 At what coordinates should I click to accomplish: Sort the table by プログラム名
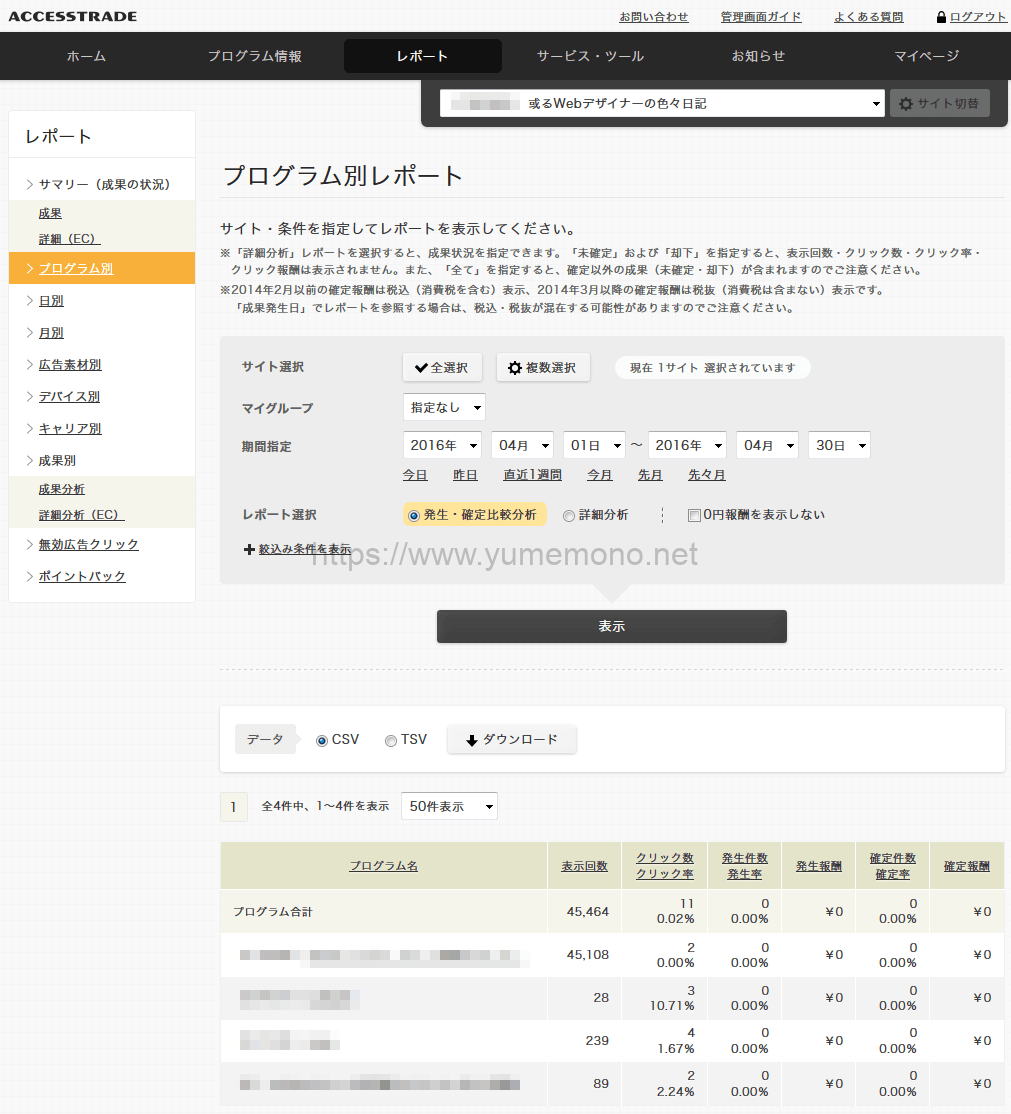383,865
